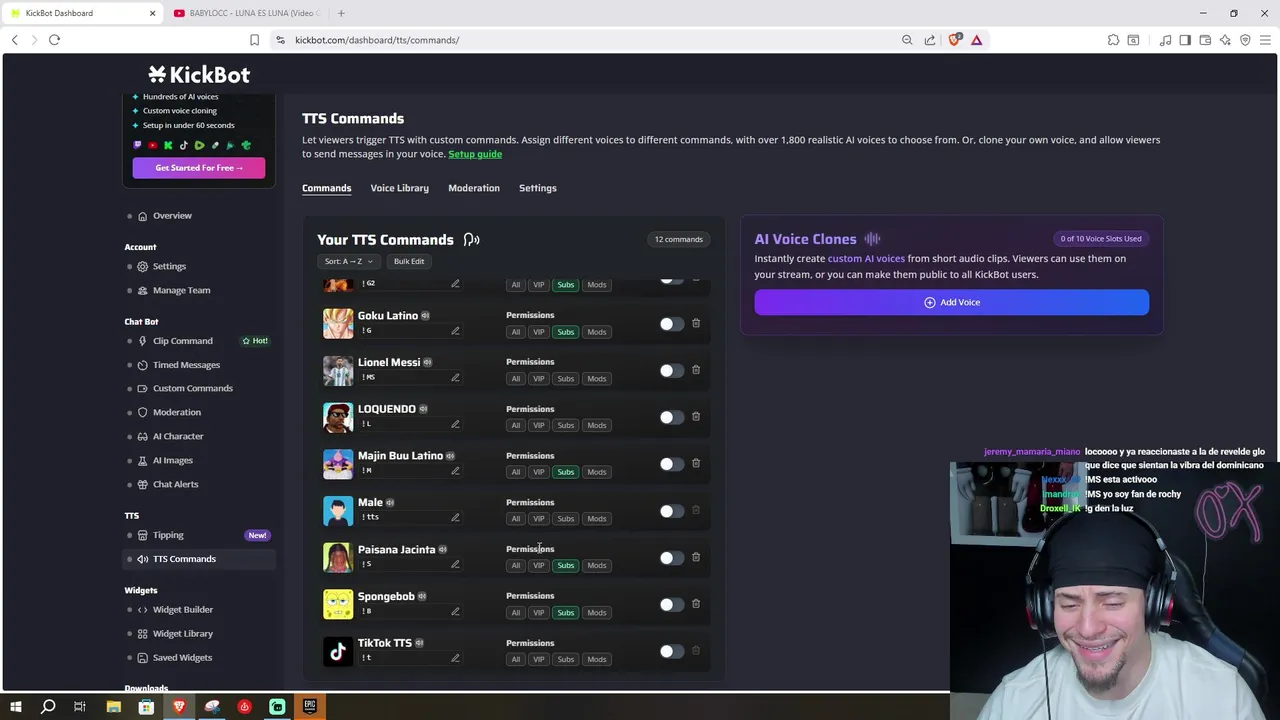Toggle All permission for Spongebob
The height and width of the screenshot is (720, 1280).
point(516,612)
